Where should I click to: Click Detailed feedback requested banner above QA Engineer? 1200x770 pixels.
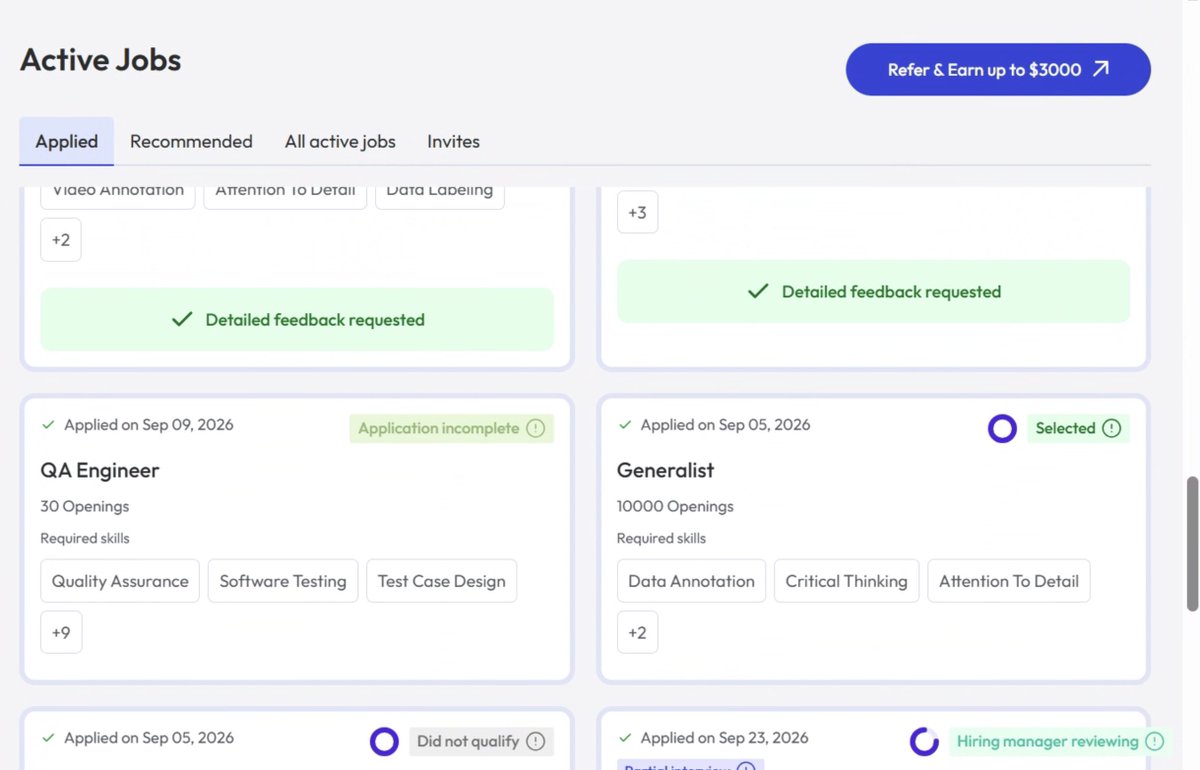(297, 320)
